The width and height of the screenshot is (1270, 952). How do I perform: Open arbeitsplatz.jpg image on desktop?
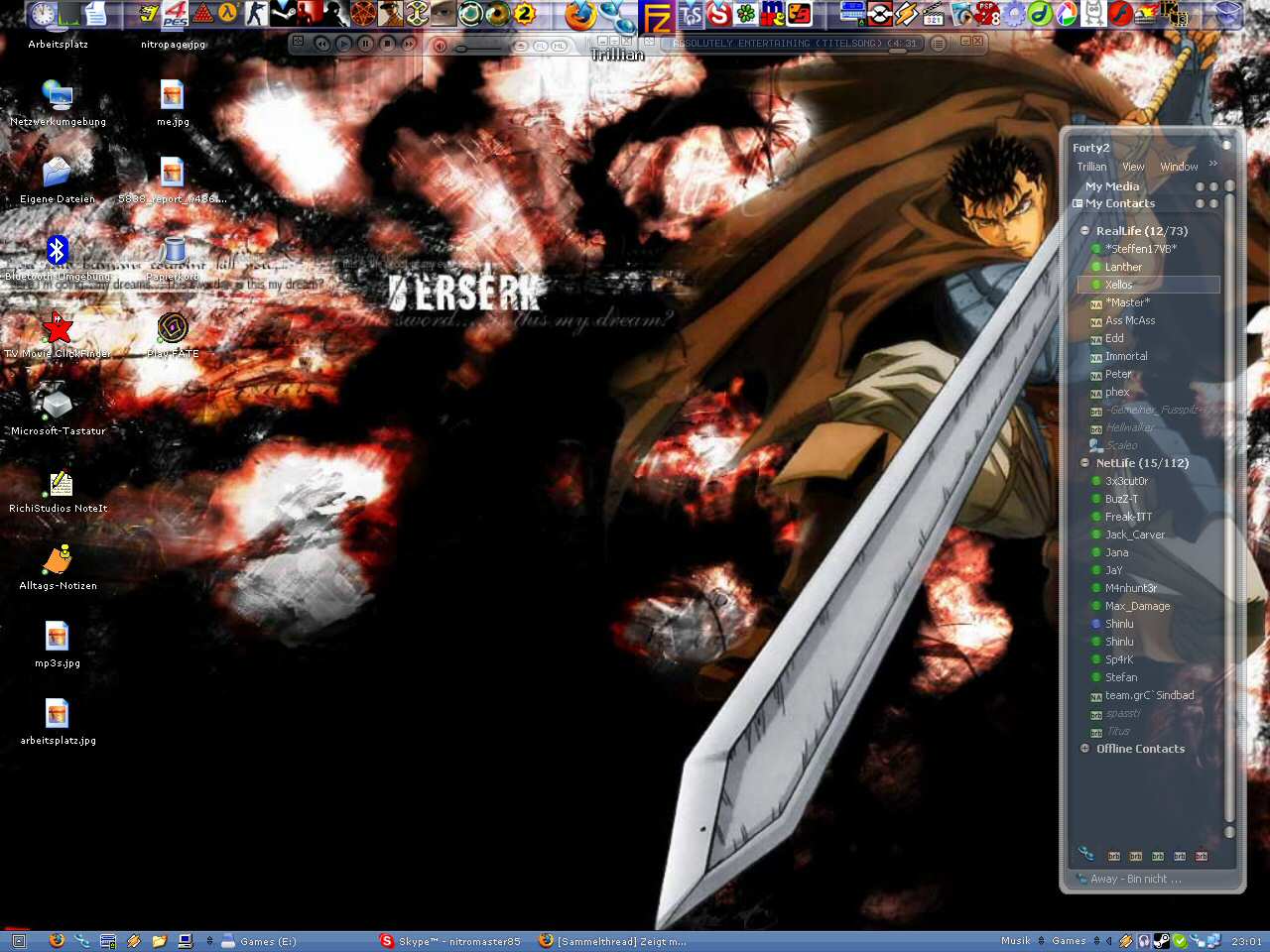[58, 722]
